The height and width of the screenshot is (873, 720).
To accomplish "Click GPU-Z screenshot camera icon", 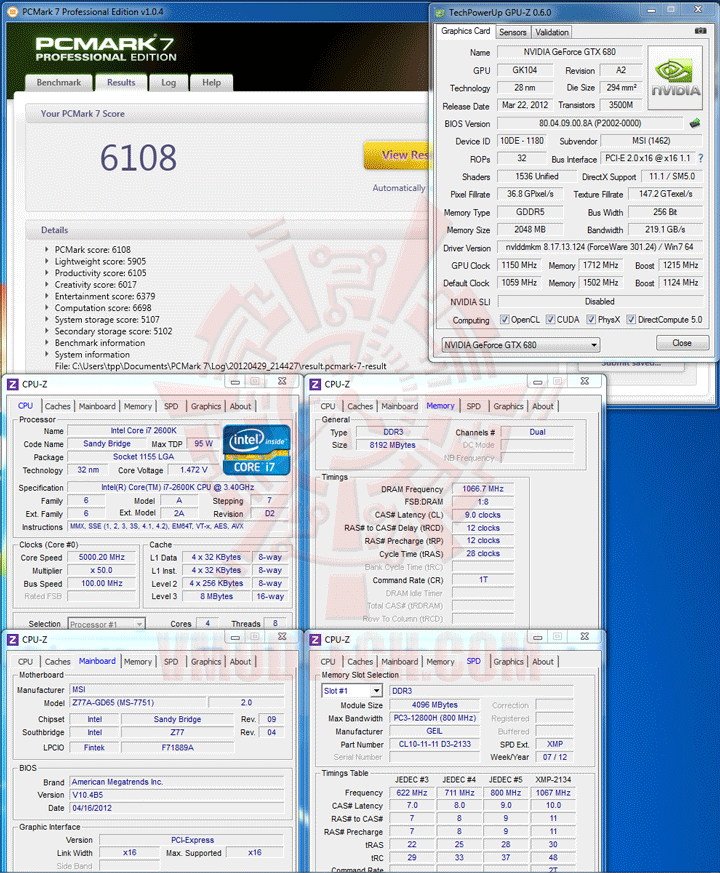I will 701,31.
